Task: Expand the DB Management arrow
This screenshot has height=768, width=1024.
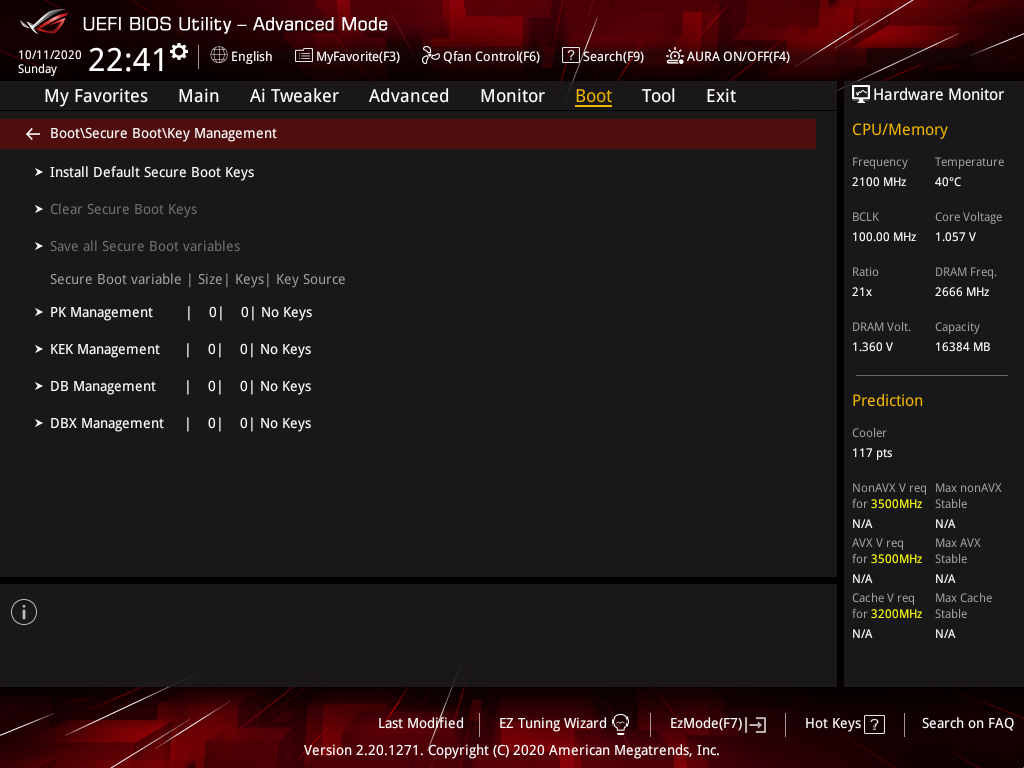Action: [39, 387]
